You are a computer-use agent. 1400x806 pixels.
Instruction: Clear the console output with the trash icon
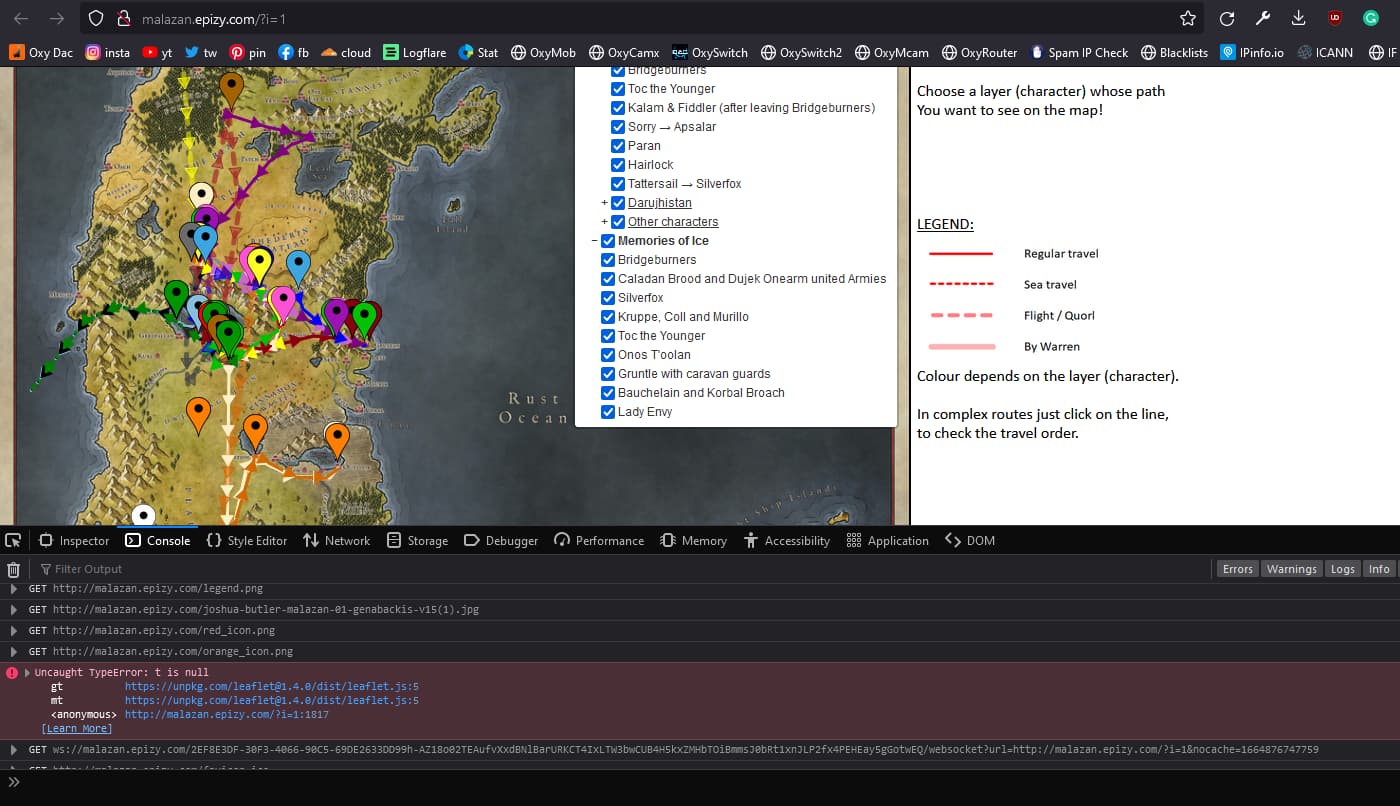coord(13,568)
